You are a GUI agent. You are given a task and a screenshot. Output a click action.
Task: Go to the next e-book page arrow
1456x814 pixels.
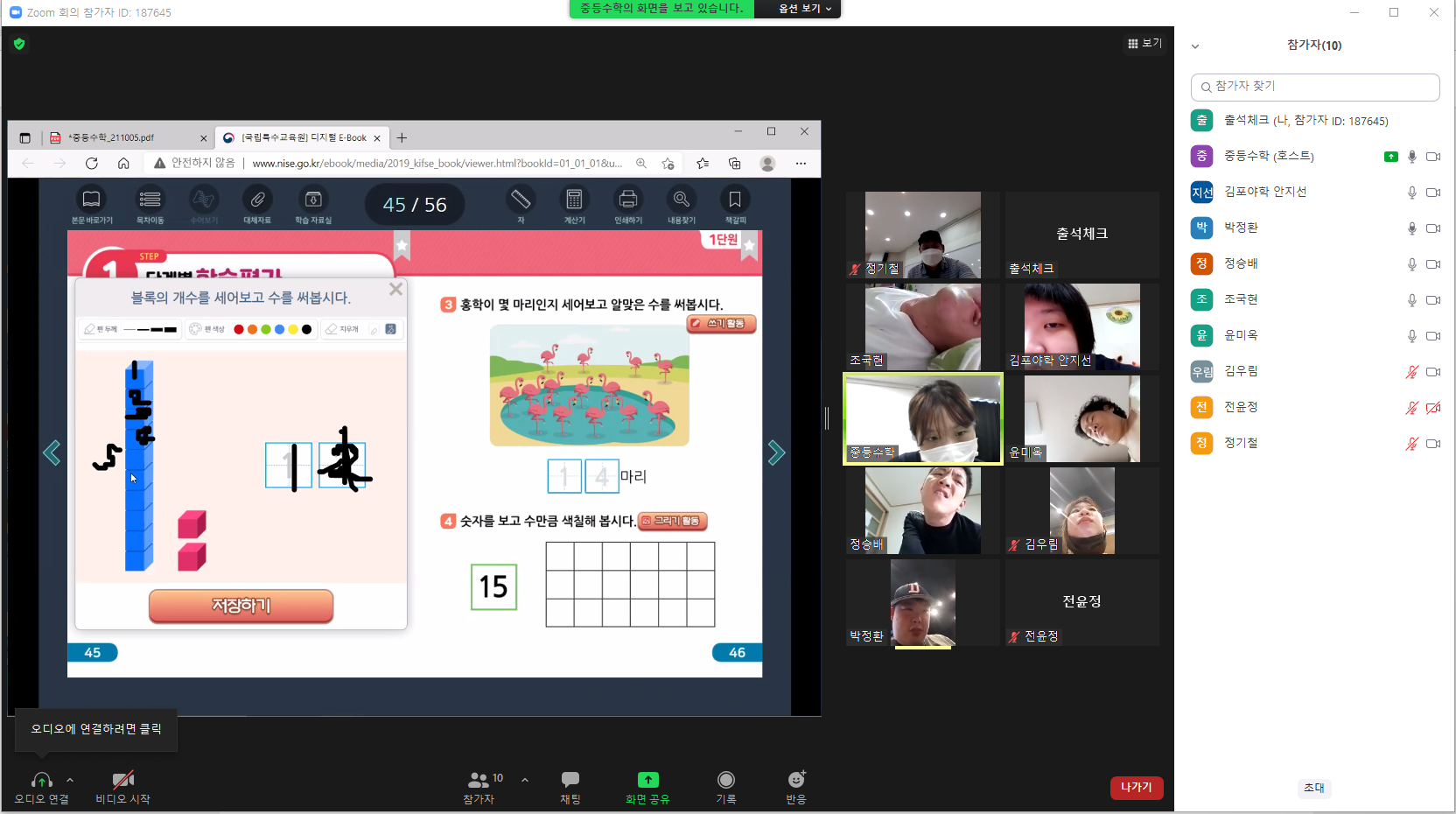pos(776,453)
